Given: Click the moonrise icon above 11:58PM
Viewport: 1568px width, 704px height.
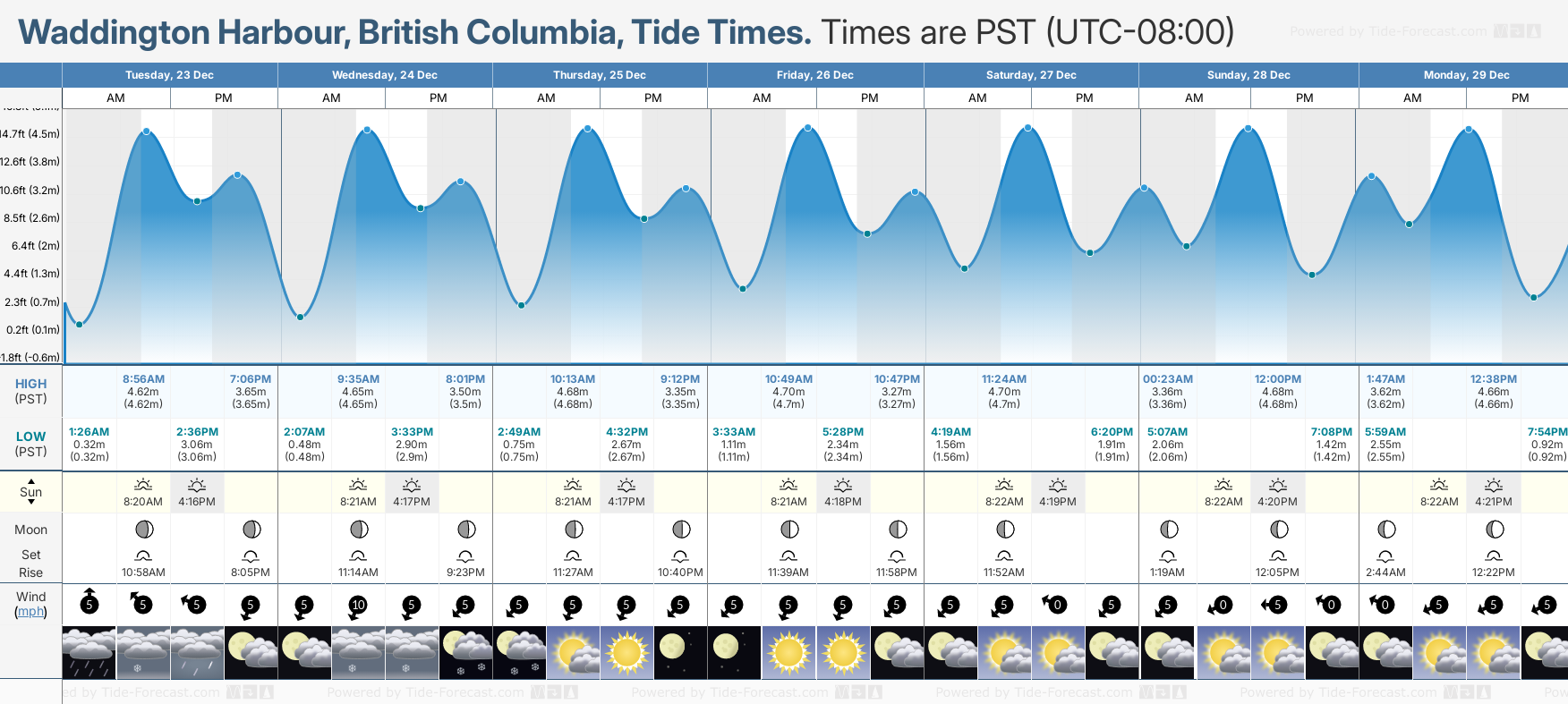Looking at the screenshot, I should 897,556.
